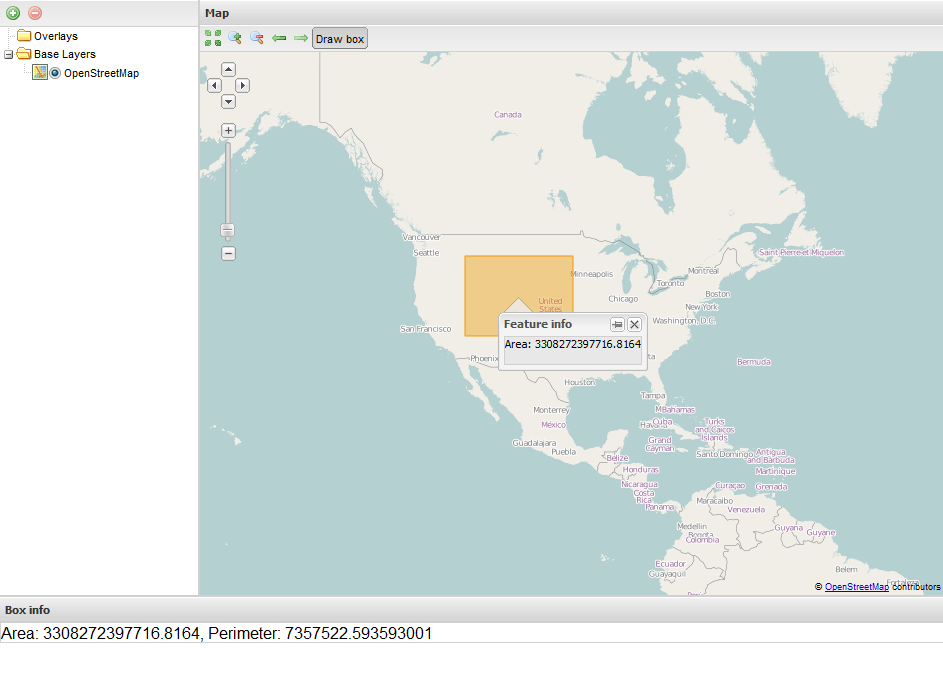Go to previous map view arrow
The width and height of the screenshot is (943, 694).
coord(279,38)
